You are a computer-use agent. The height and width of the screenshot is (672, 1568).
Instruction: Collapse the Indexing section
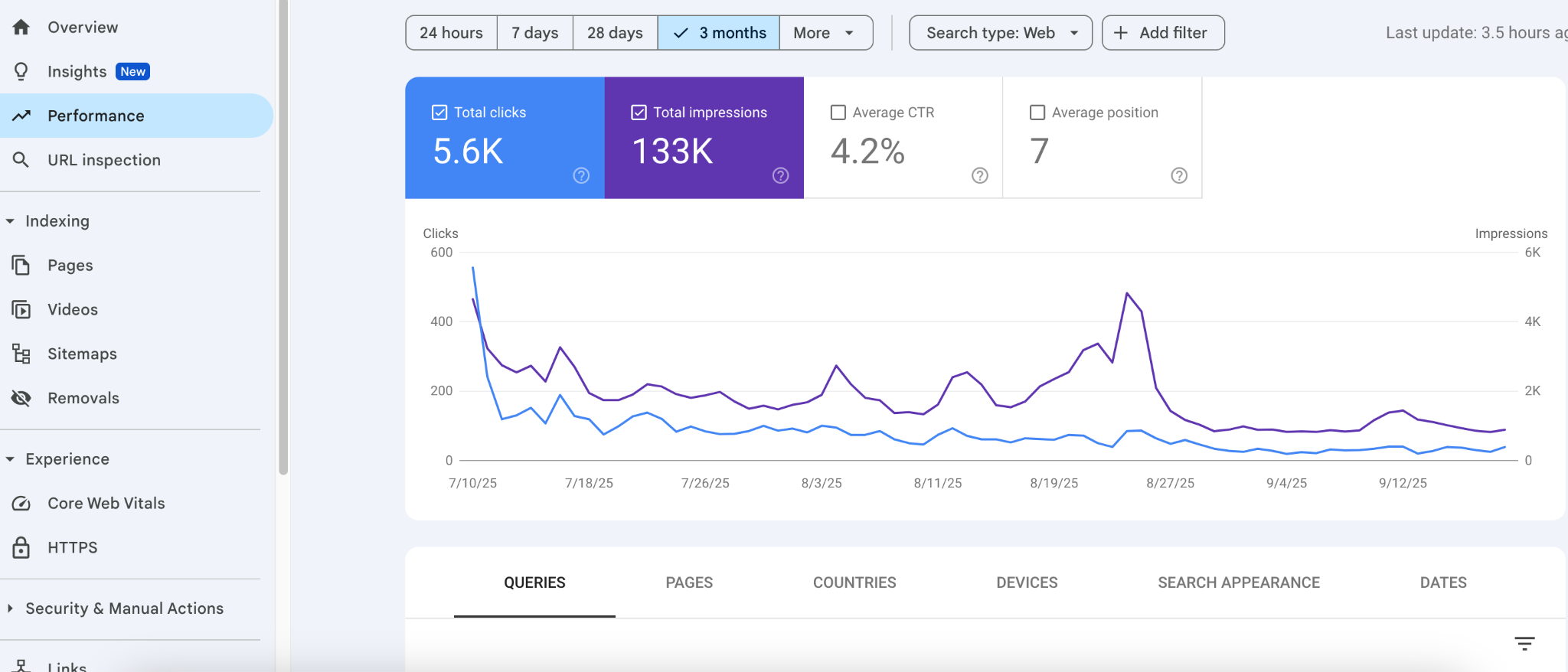pyautogui.click(x=10, y=221)
